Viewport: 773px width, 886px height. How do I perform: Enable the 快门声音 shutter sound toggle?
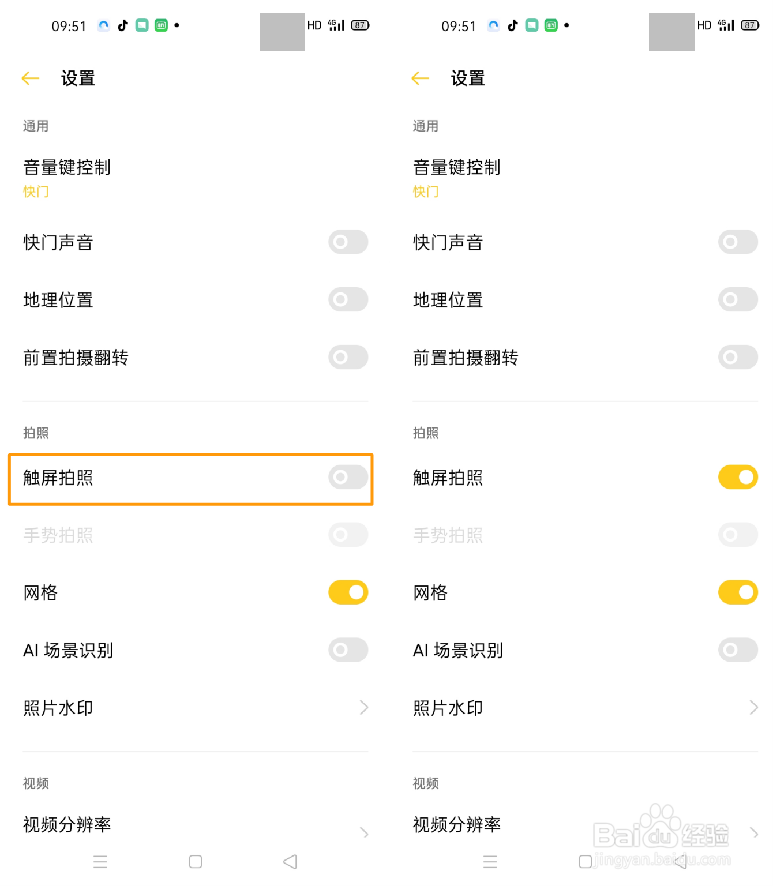coord(348,242)
